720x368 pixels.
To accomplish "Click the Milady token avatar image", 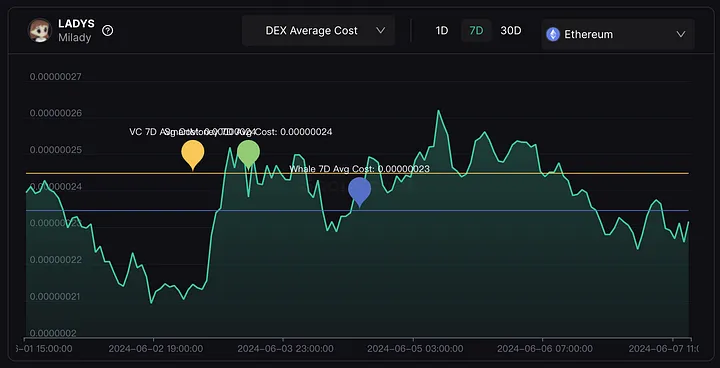I will (x=40, y=30).
